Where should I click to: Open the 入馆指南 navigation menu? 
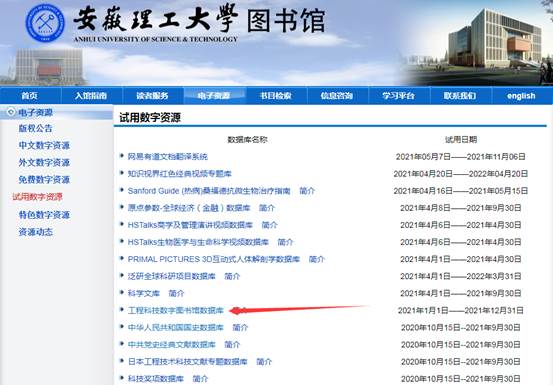click(91, 96)
